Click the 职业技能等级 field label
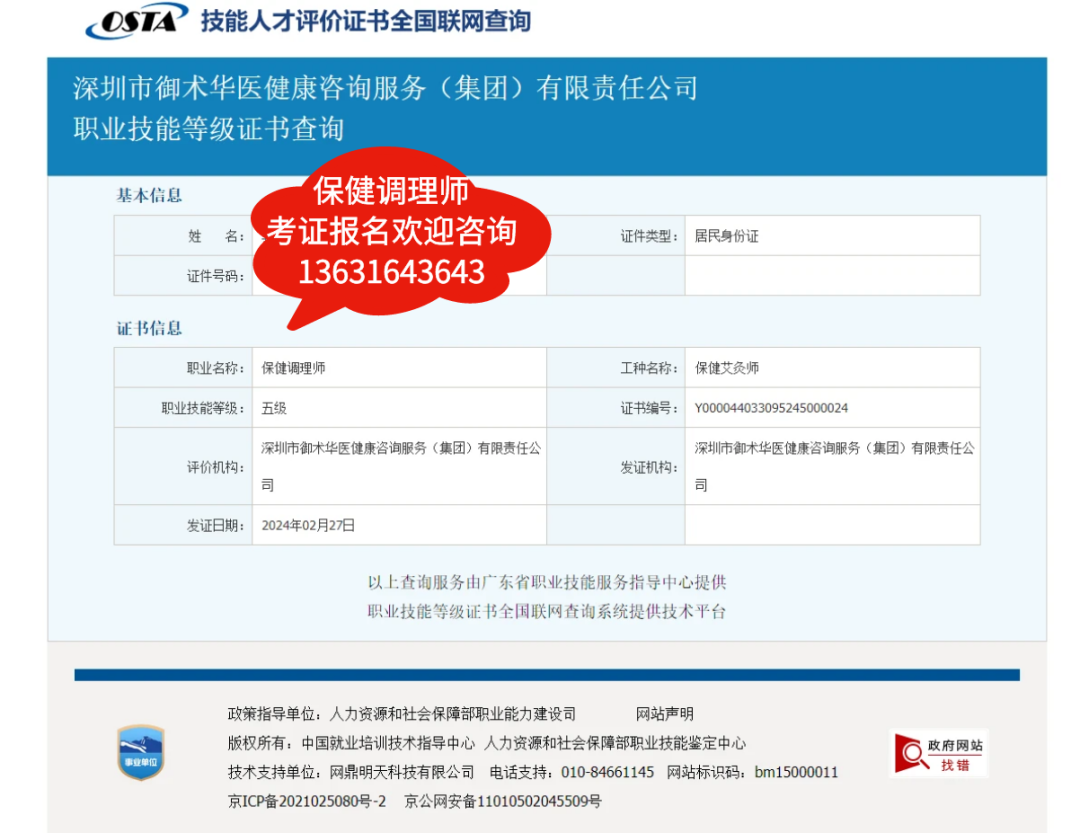Image resolution: width=1080 pixels, height=833 pixels. (x=202, y=408)
